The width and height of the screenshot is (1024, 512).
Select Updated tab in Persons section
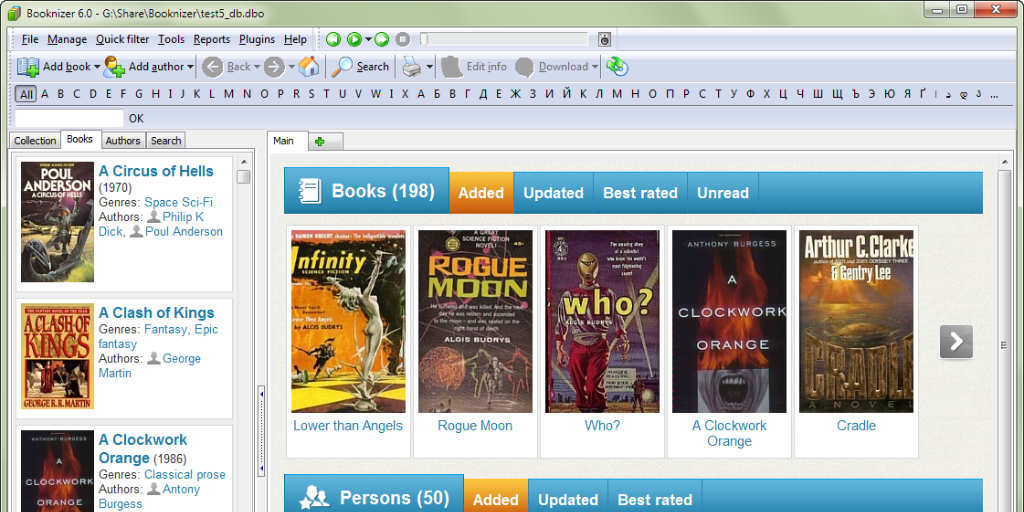click(x=568, y=500)
